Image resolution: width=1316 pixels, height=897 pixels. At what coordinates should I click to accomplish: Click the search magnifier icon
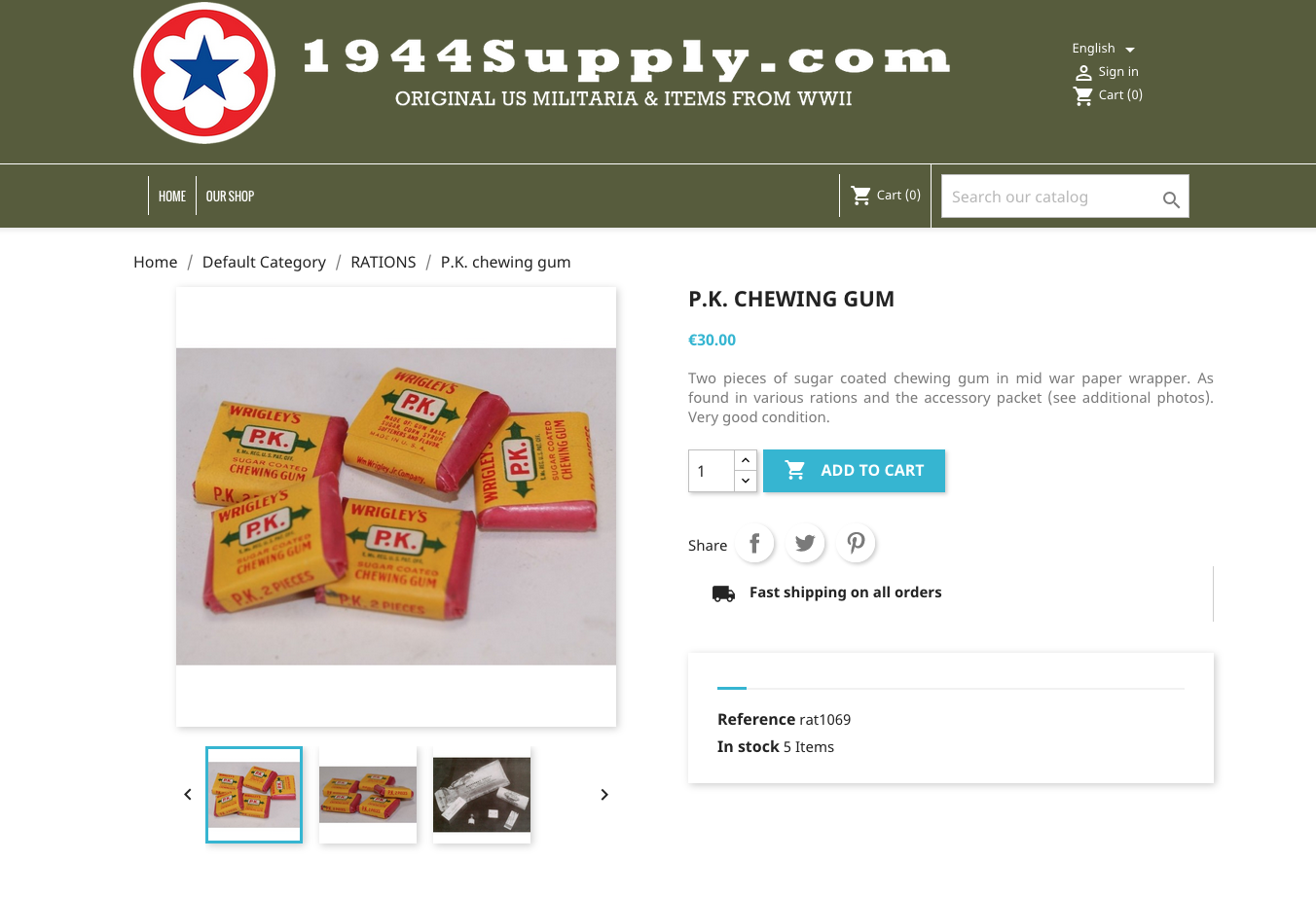click(1171, 199)
